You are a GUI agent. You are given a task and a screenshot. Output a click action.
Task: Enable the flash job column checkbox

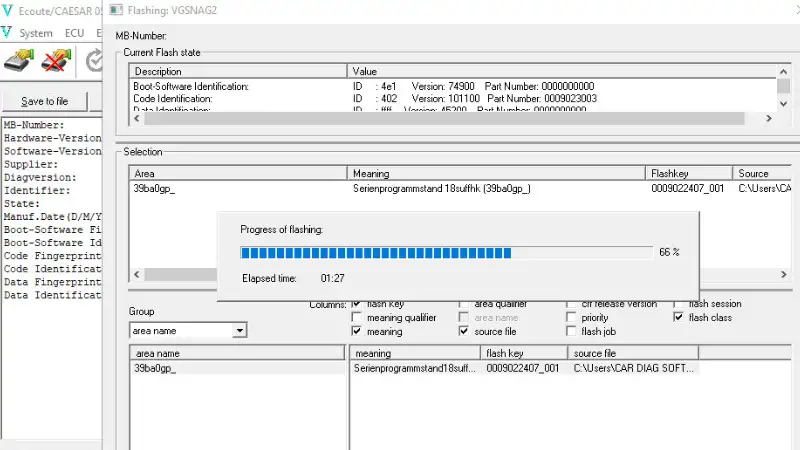571,331
